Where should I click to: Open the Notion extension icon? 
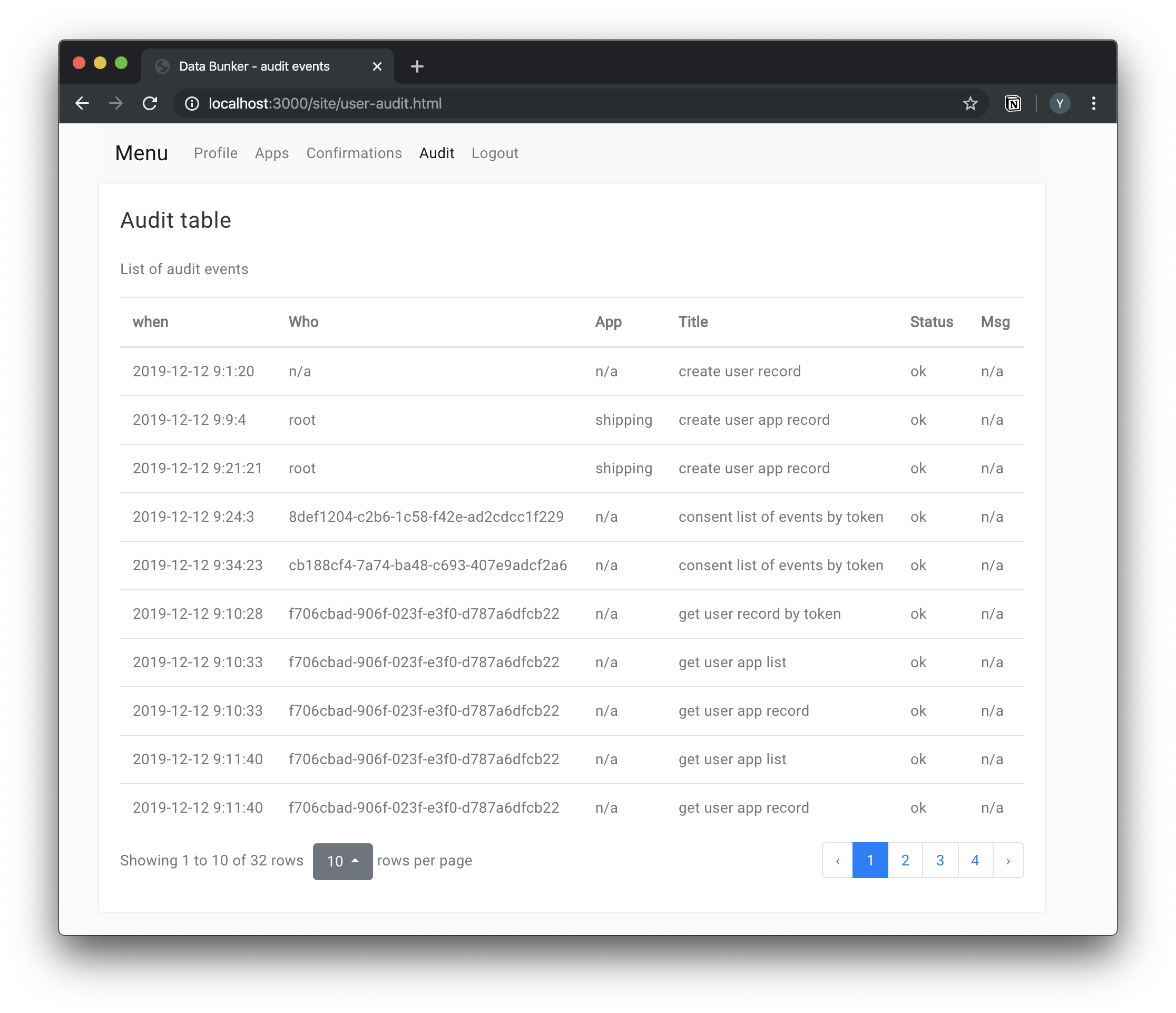[1013, 103]
